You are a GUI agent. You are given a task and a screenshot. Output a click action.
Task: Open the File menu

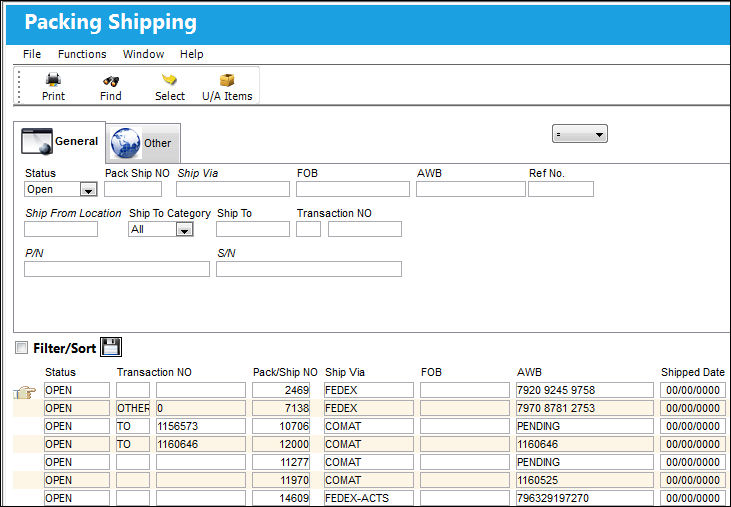pos(32,54)
